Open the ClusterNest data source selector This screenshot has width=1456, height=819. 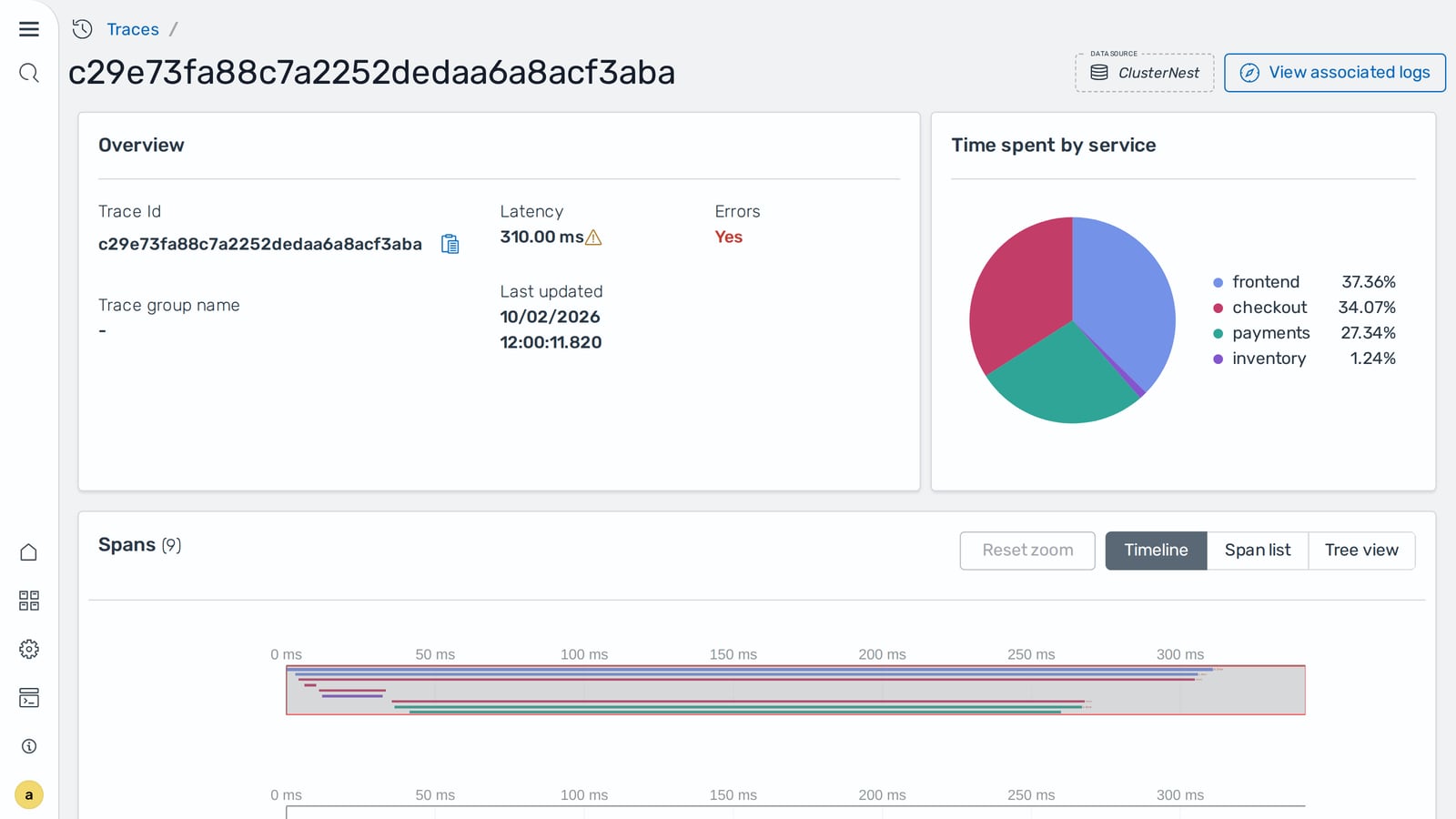click(1145, 73)
